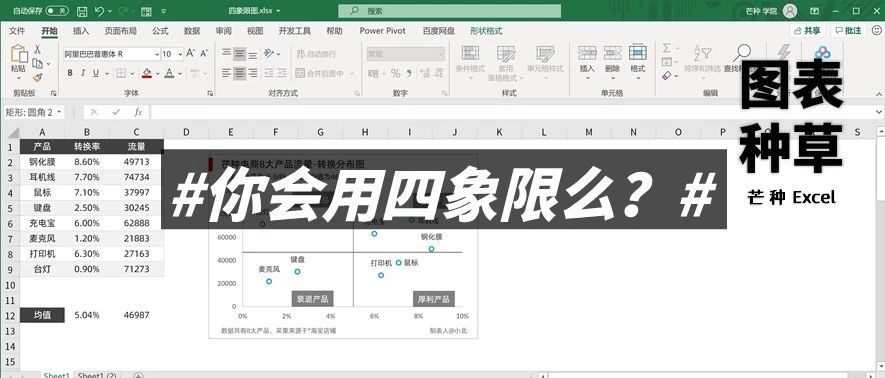Toggle vertical middle alignment
885x378 pixels.
tap(239, 53)
